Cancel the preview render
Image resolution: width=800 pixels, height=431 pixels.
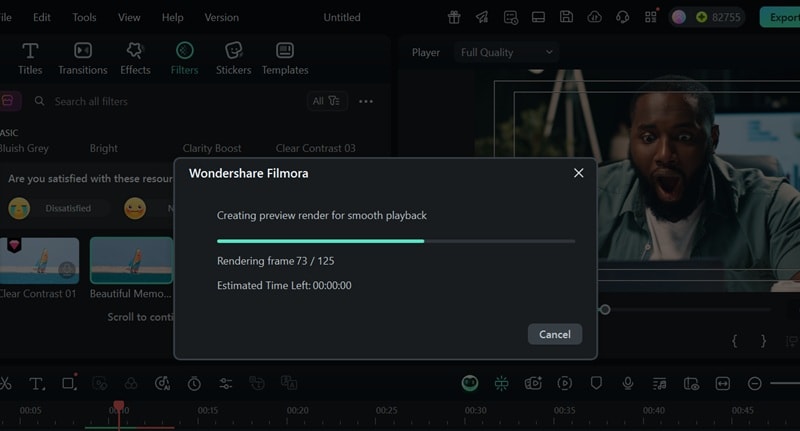(x=555, y=334)
